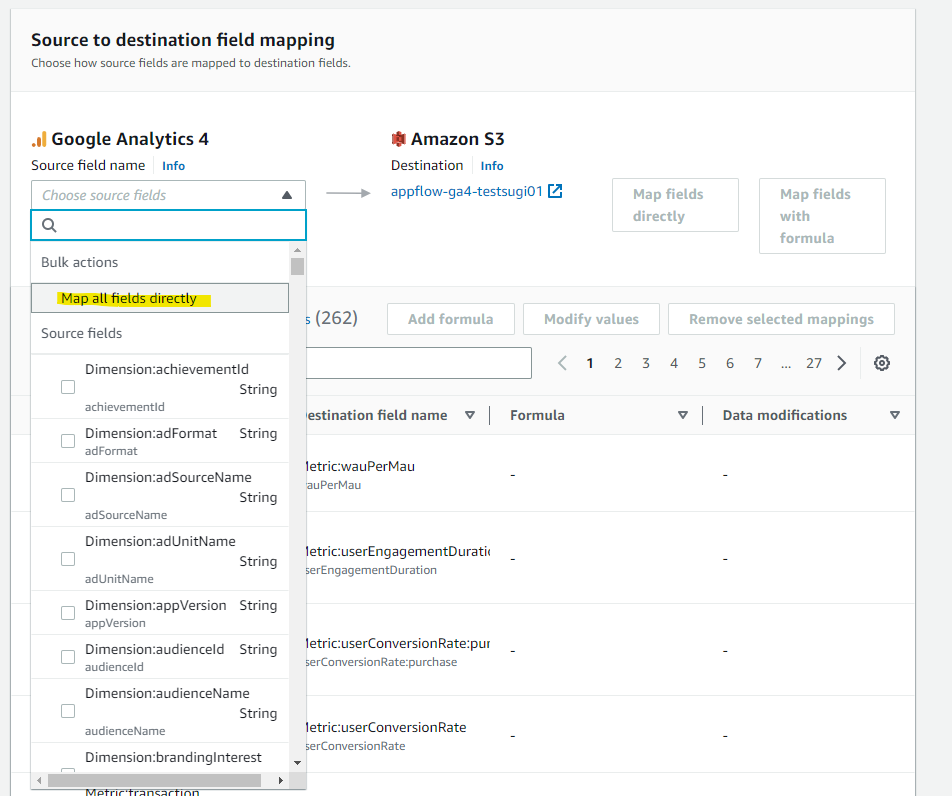The image size is (952, 796).
Task: Sort by Destination field name arrow
Action: coord(469,415)
